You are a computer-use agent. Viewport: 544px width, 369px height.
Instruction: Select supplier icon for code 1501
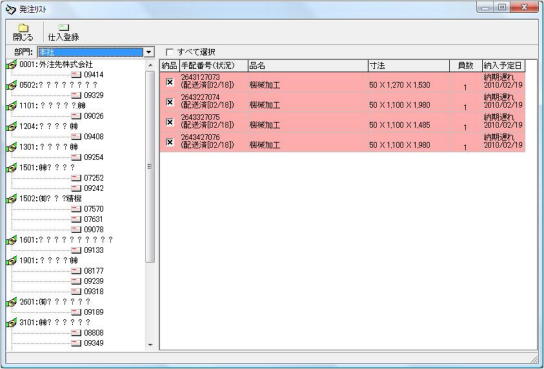pos(11,168)
